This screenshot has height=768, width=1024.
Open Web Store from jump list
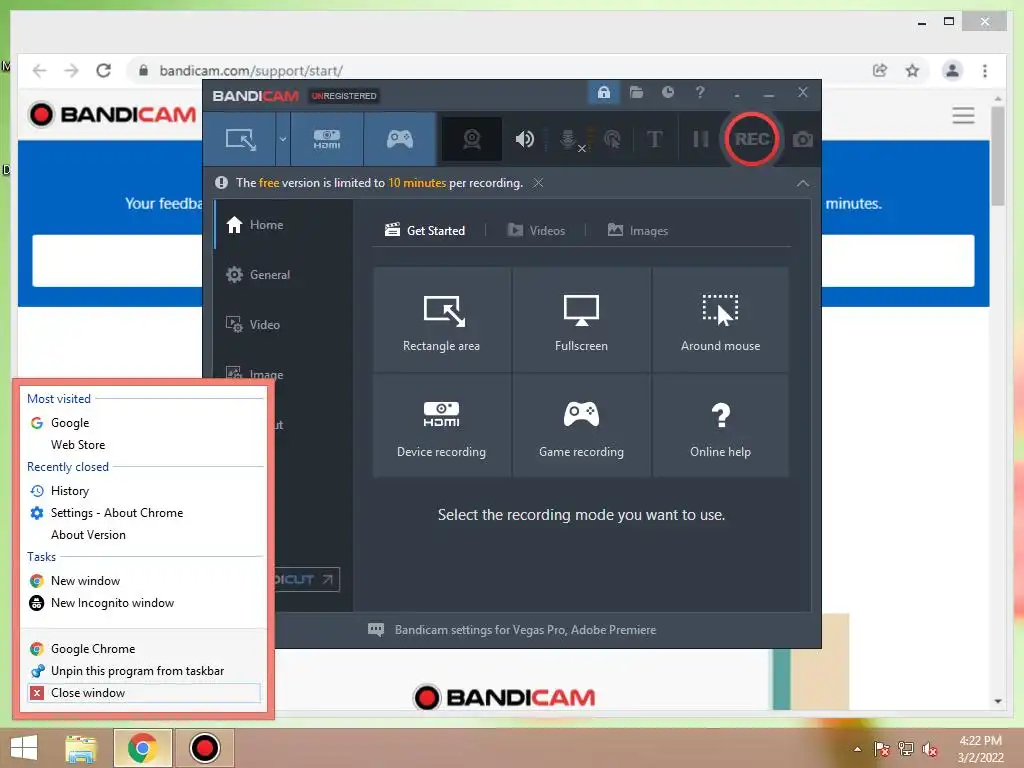click(144, 445)
